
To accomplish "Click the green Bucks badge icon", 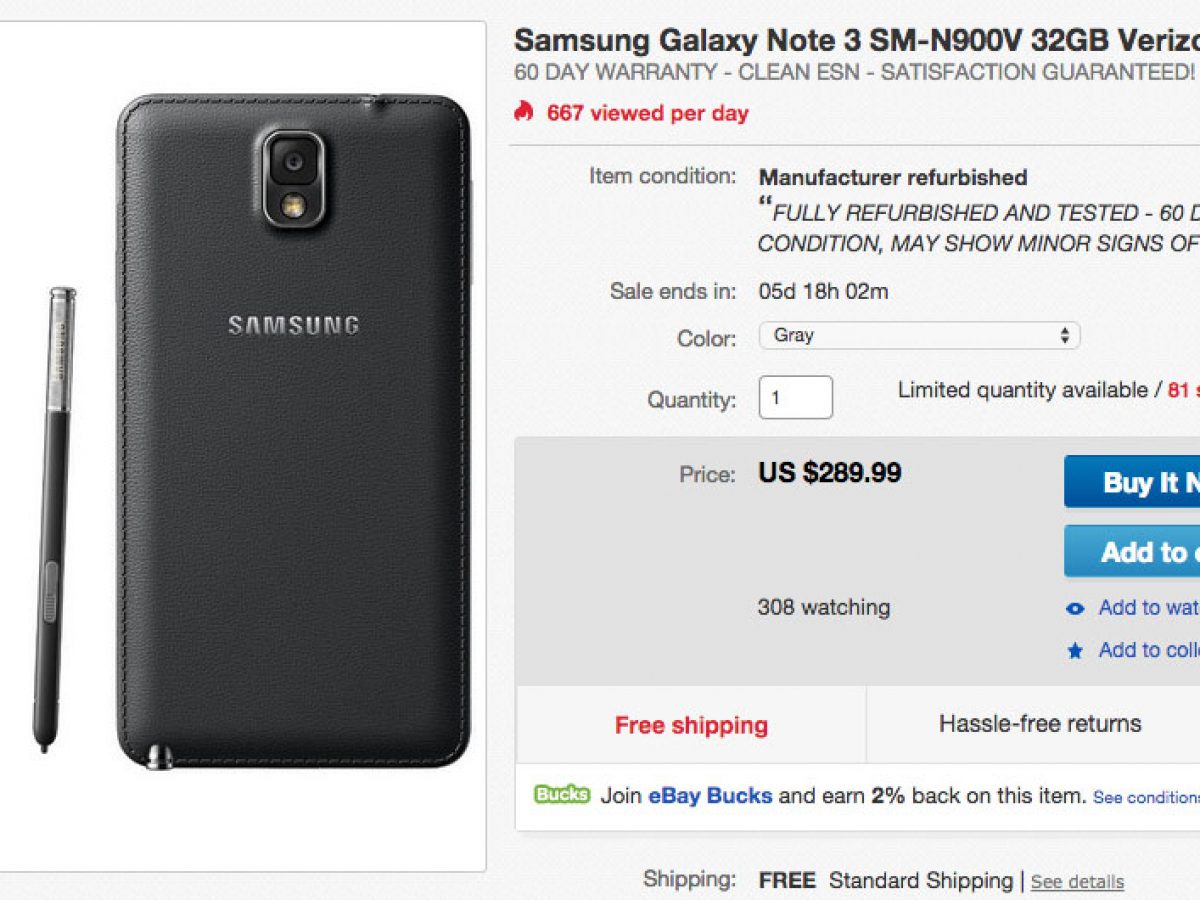I will 561,795.
